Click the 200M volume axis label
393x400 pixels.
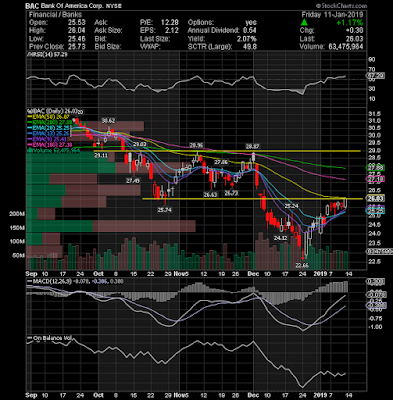(x=17, y=214)
